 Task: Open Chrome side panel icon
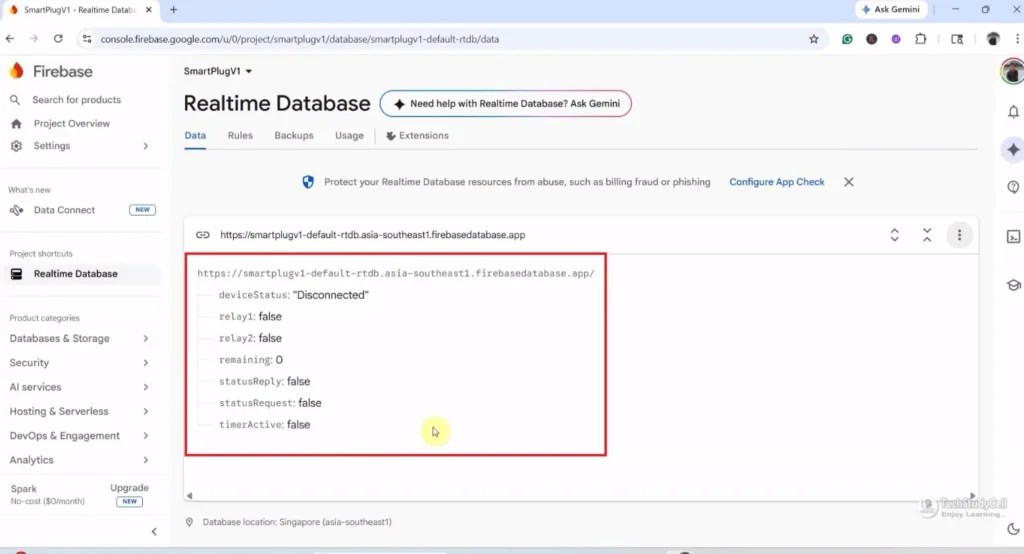point(957,39)
